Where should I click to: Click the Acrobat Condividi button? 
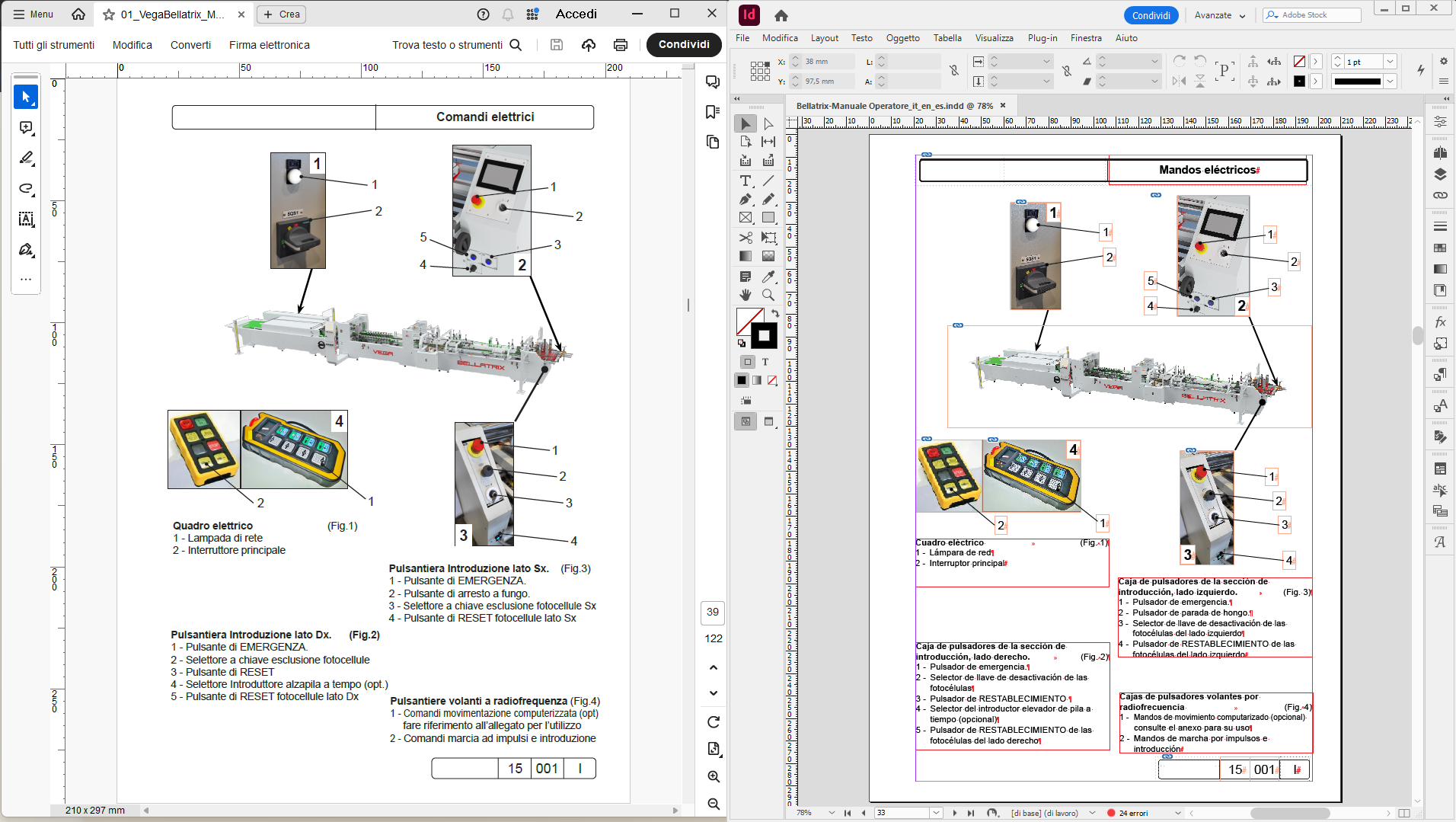(x=684, y=45)
